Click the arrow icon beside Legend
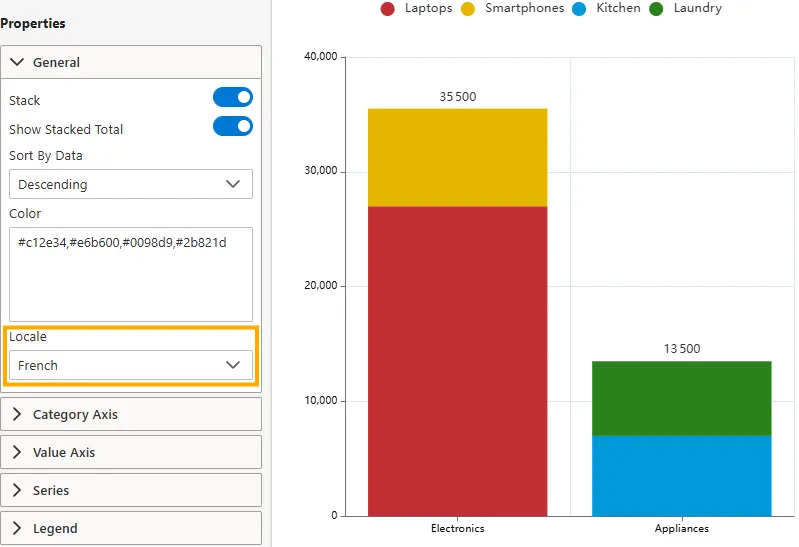This screenshot has height=547, width=799. [17, 528]
